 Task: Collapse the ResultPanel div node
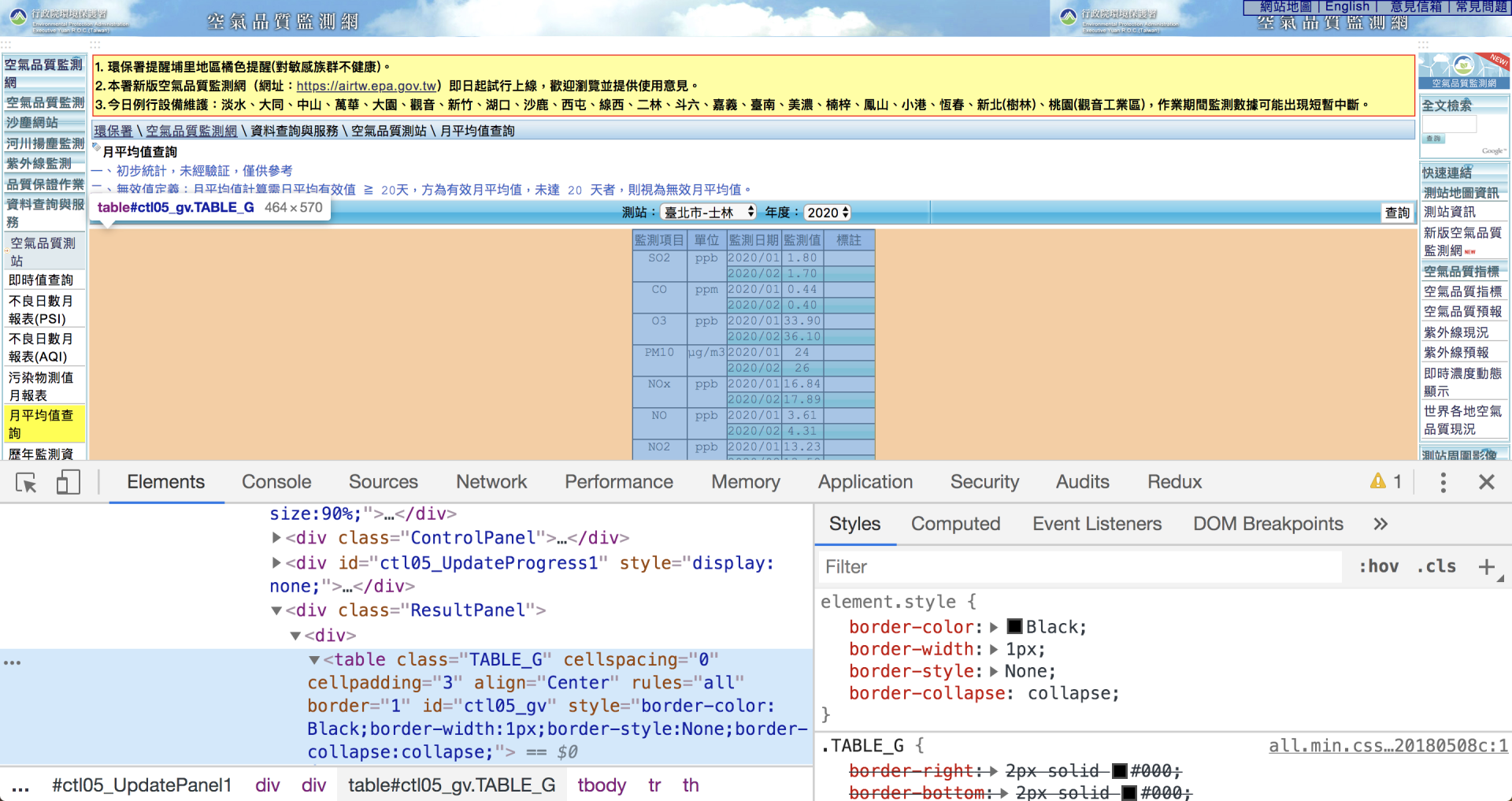276,610
